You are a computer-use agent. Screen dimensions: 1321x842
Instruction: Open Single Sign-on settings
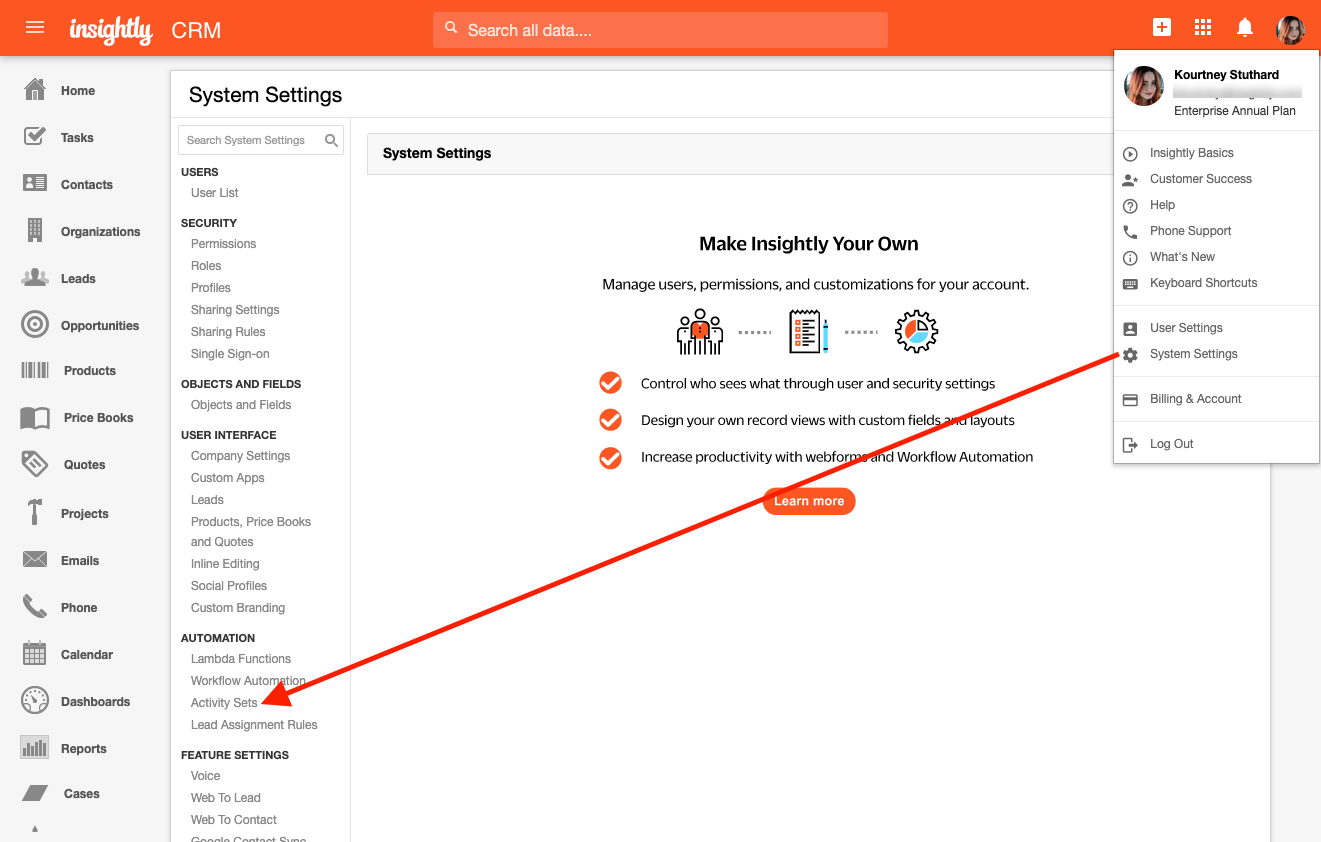point(230,354)
